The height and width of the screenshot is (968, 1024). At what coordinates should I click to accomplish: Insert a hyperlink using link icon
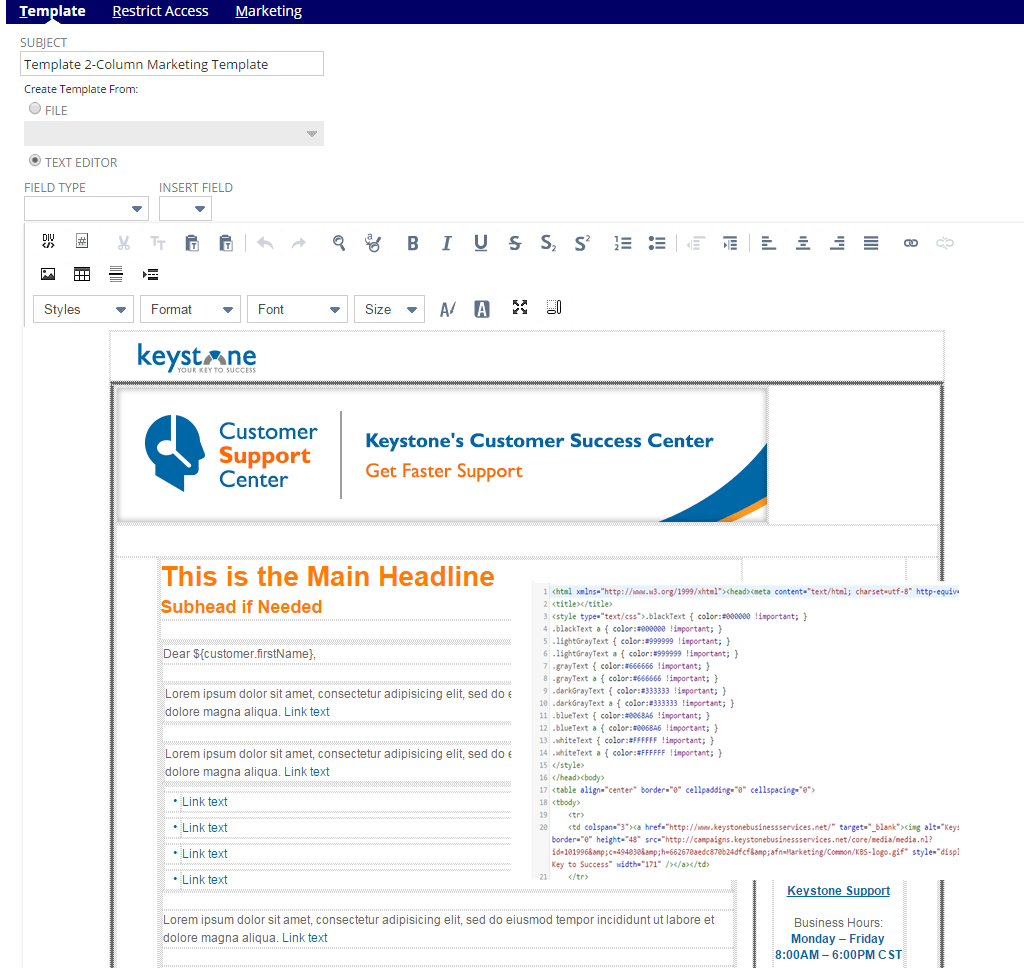pos(911,243)
